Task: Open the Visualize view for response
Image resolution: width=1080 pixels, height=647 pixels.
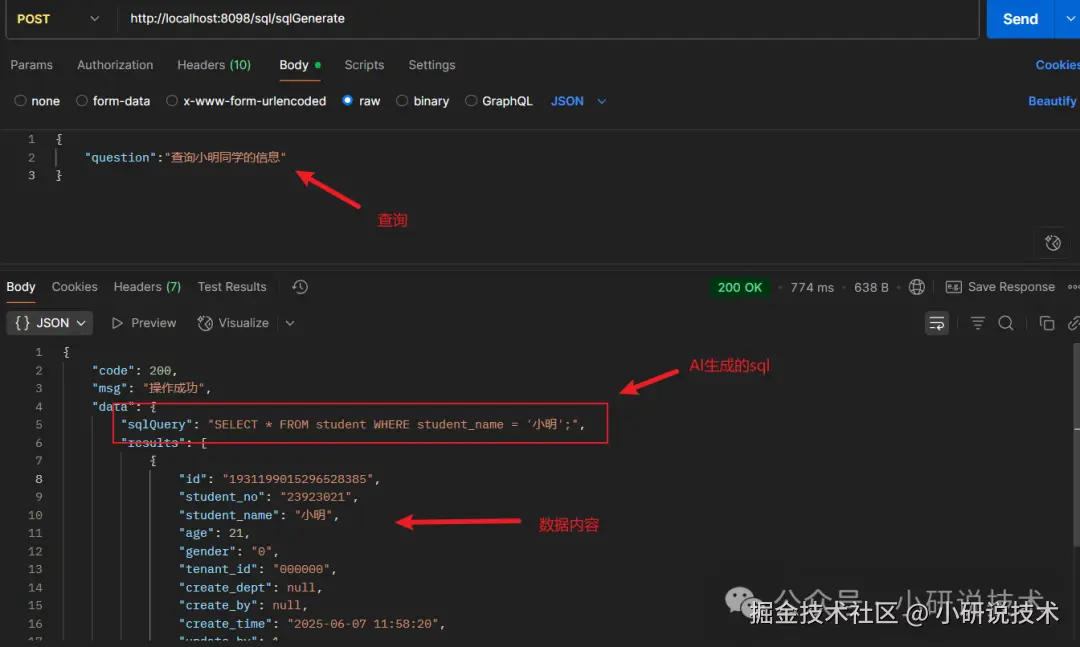Action: pyautogui.click(x=233, y=322)
